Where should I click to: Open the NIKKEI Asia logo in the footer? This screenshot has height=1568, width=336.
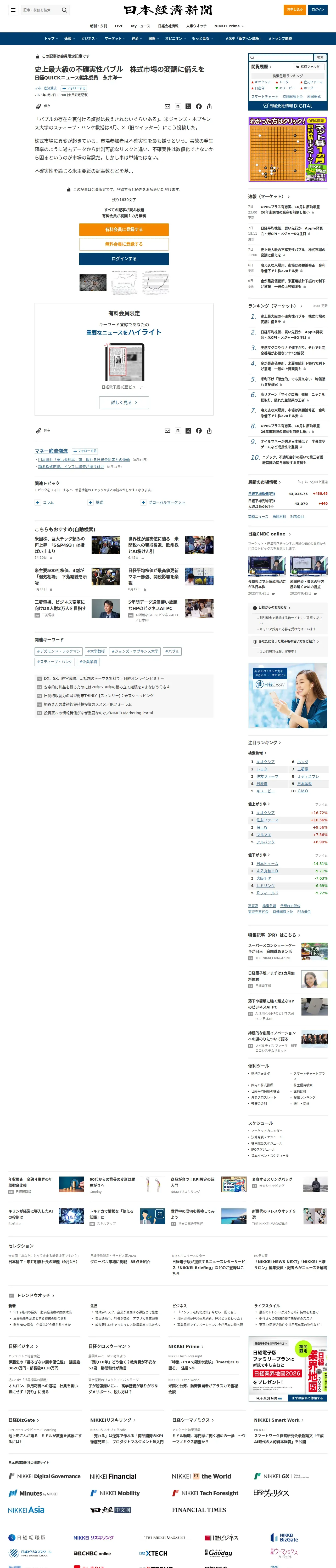(26, 1509)
